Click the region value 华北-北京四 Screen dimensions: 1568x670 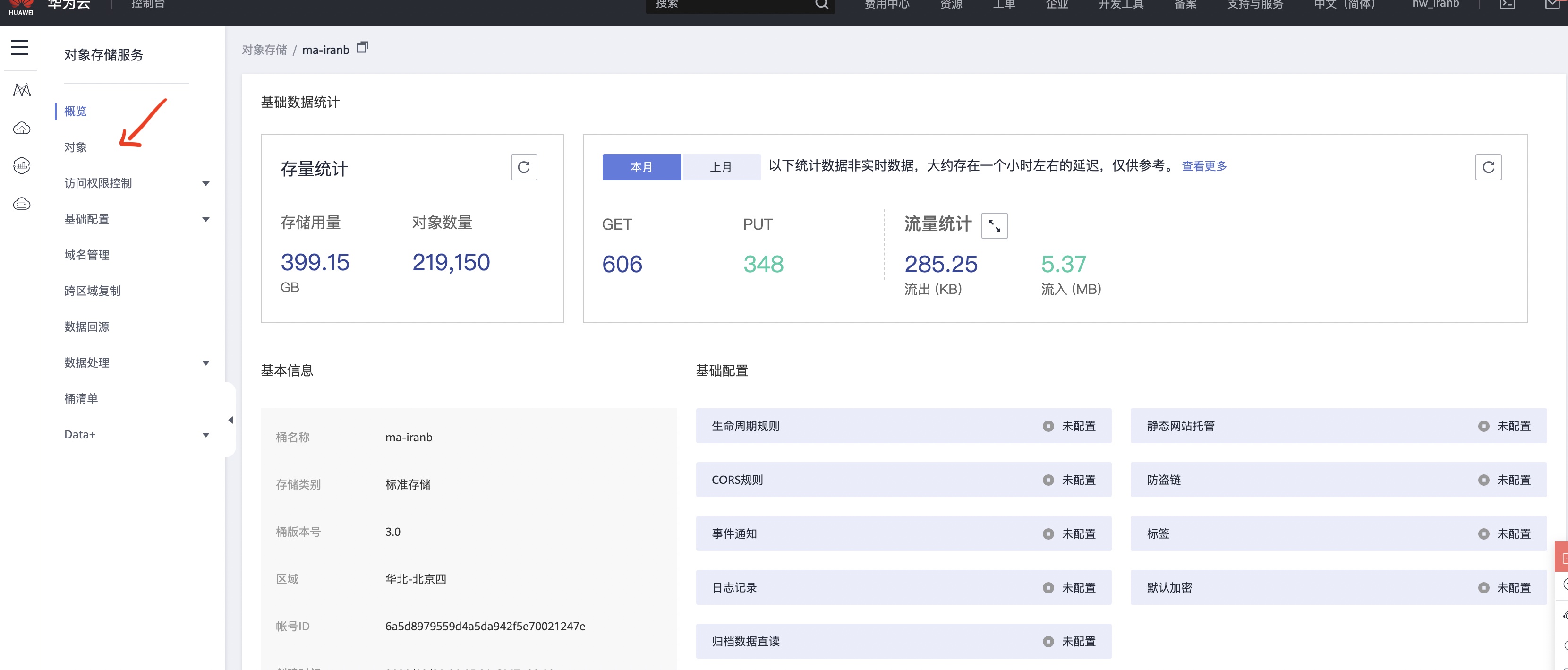416,579
